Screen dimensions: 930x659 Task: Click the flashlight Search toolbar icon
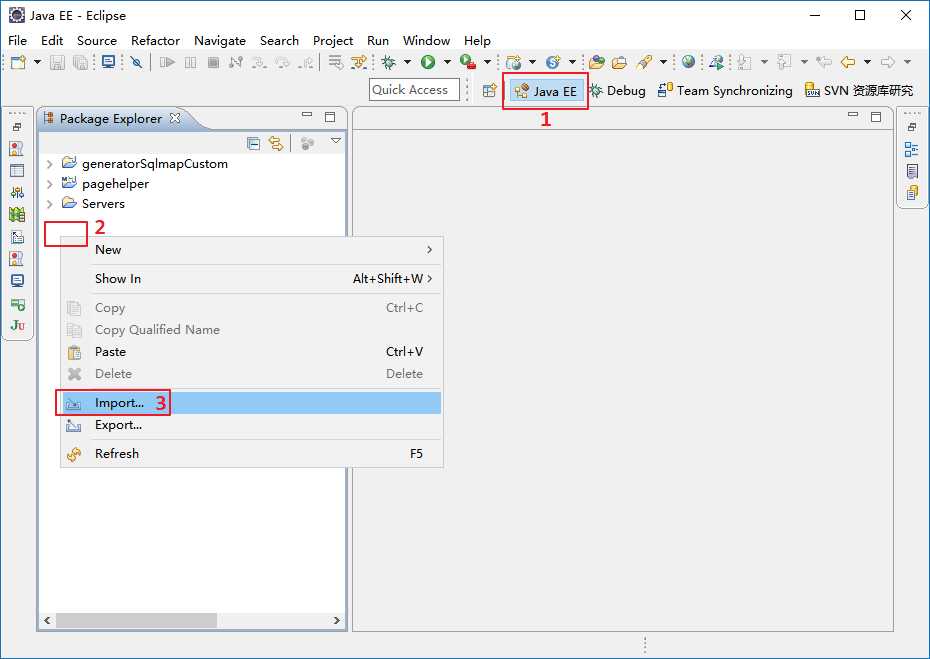click(x=644, y=62)
